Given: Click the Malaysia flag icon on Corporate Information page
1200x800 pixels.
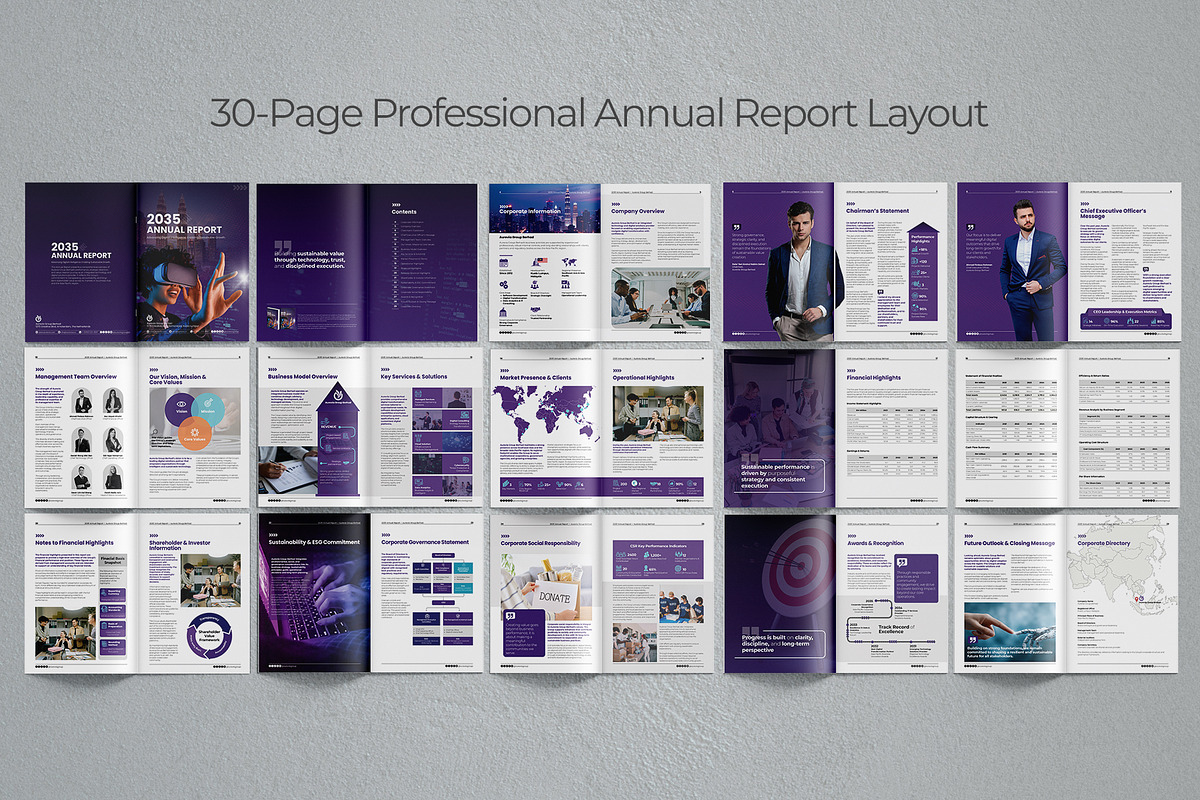Looking at the screenshot, I should [x=541, y=260].
